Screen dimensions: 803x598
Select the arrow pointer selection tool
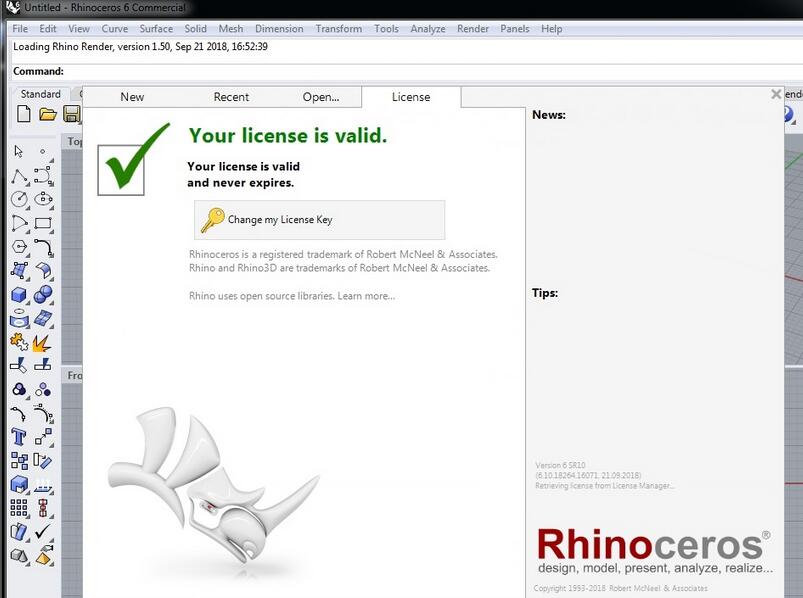19,152
